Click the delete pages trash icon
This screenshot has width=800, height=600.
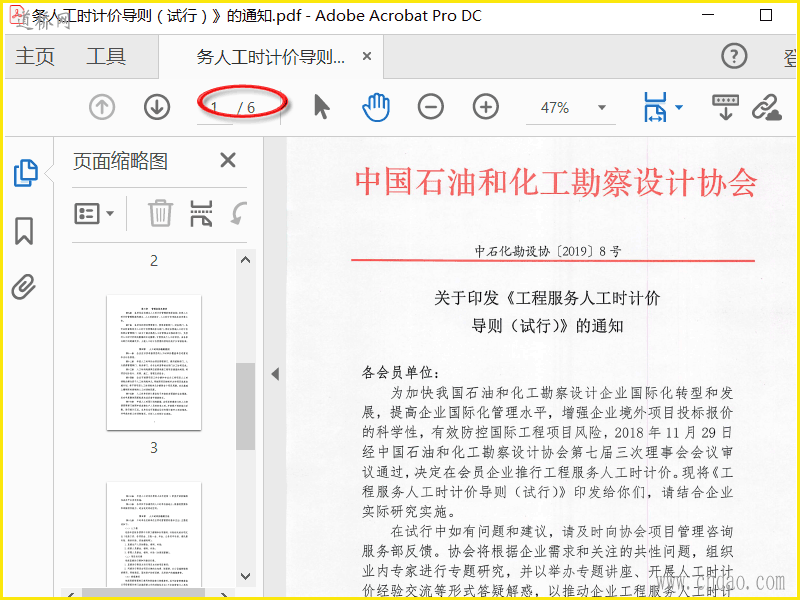tap(160, 213)
